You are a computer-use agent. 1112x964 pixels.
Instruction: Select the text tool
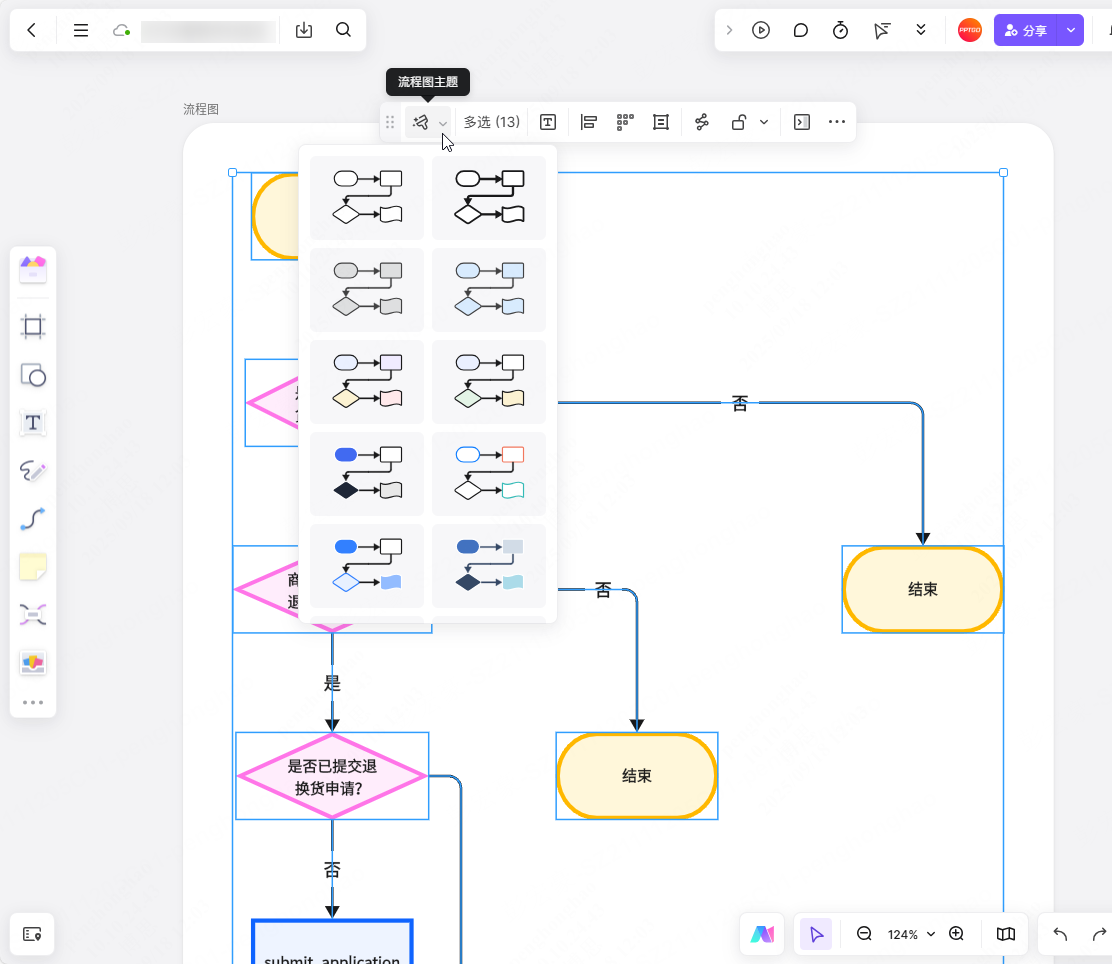click(x=33, y=423)
